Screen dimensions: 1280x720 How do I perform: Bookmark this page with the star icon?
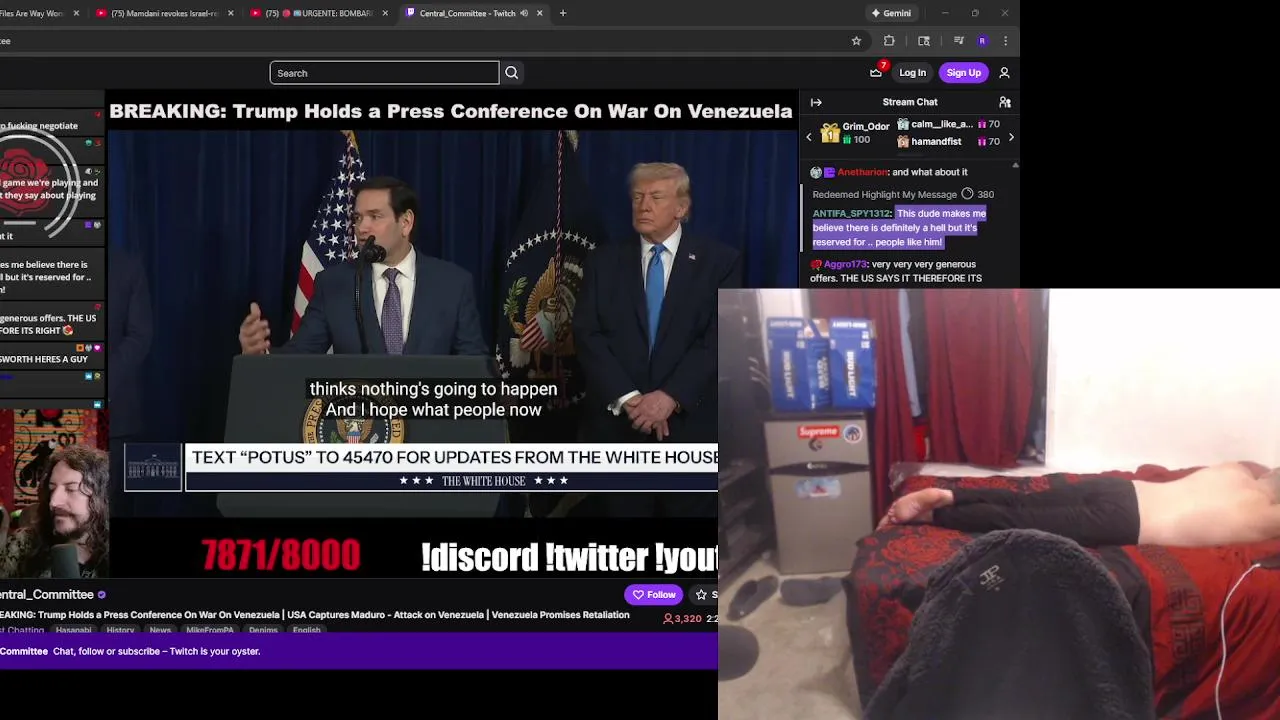click(x=856, y=41)
